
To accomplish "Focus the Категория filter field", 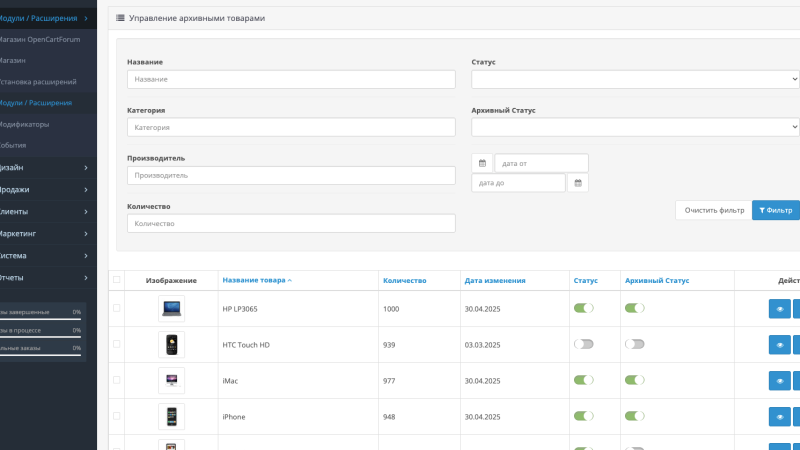I will (291, 127).
